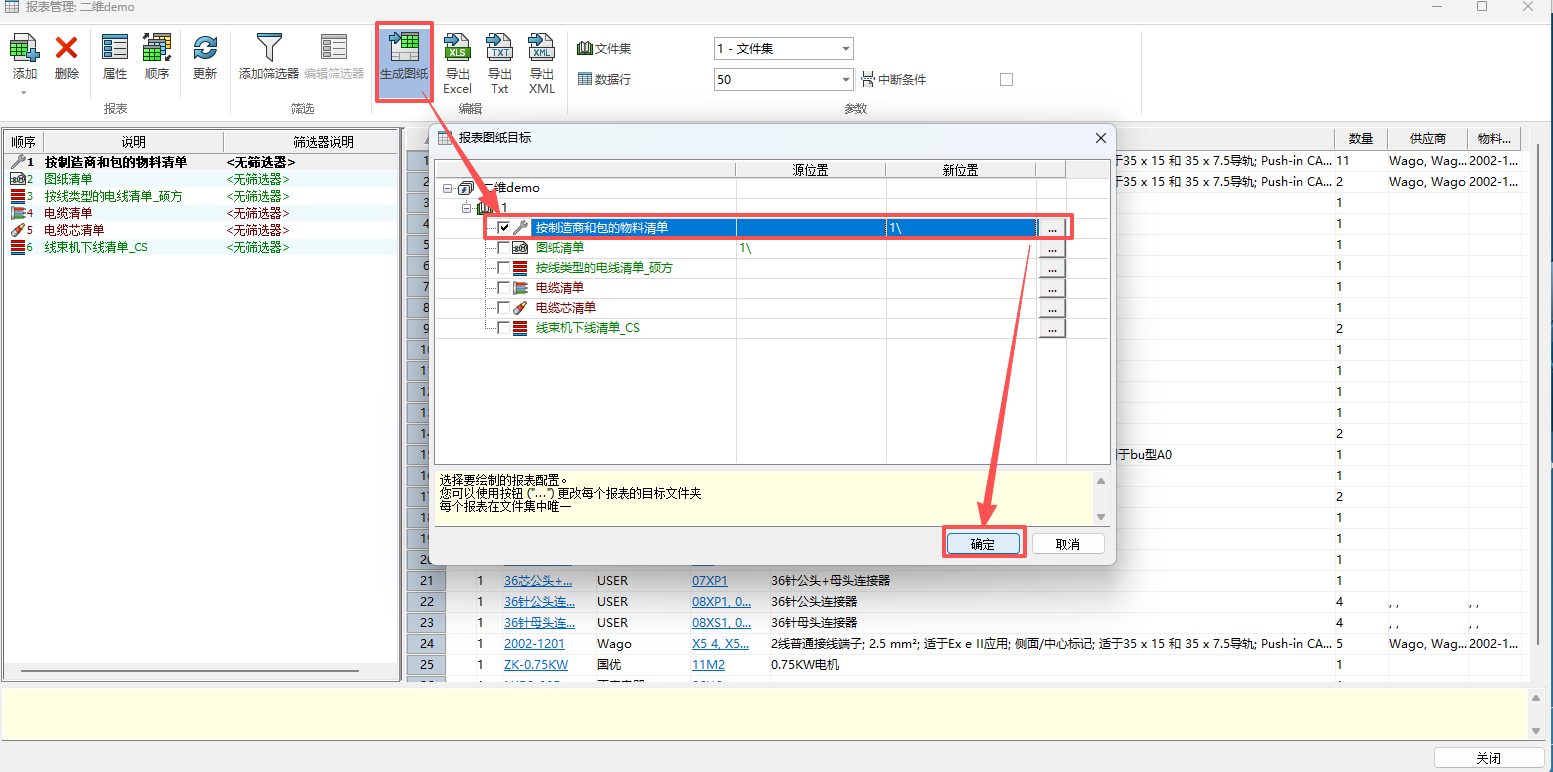Viewport: 1553px width, 772px height.
Task: Click the 新位置 column header
Action: tap(960, 170)
